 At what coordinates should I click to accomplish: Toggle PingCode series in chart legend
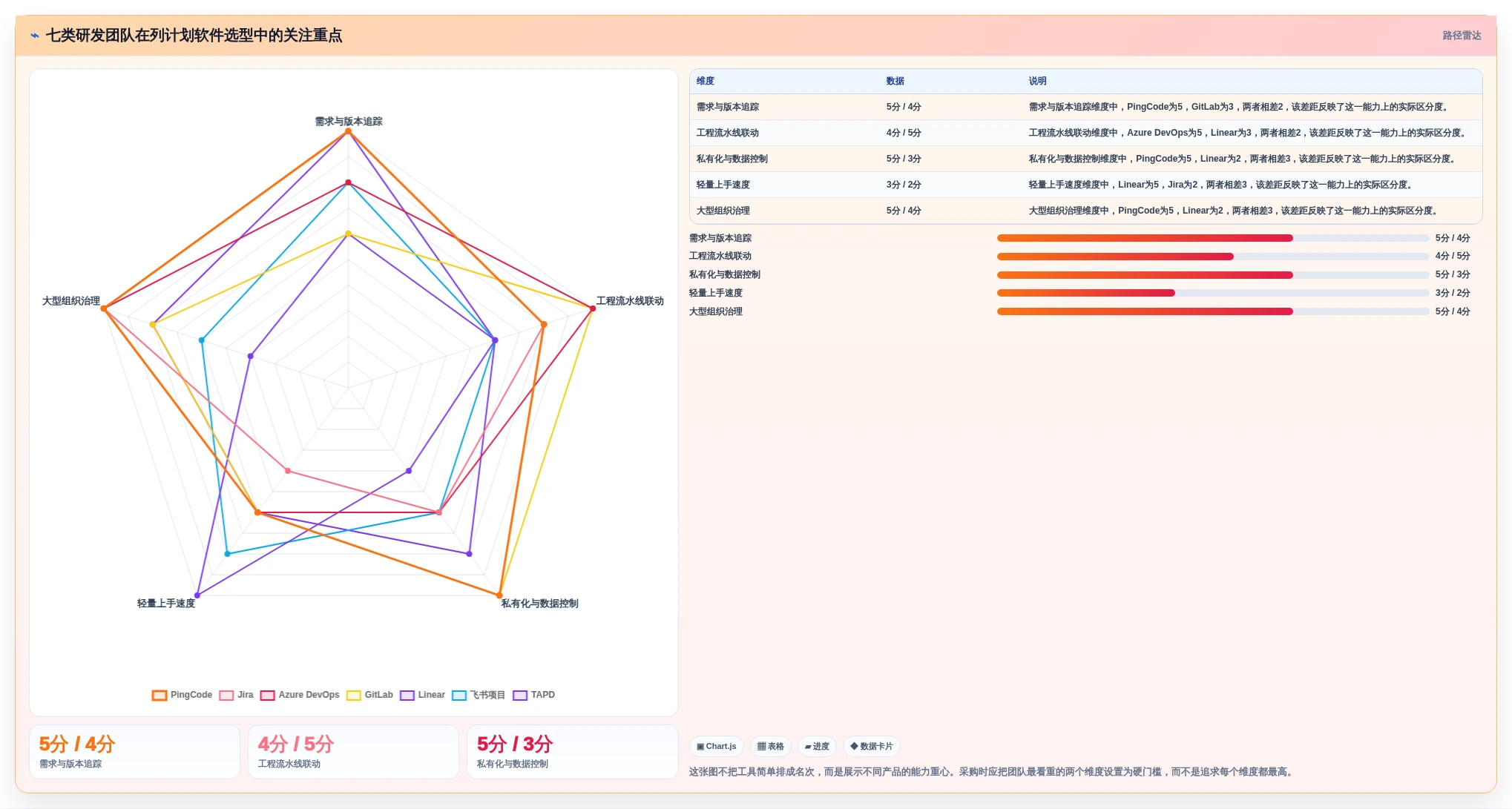(182, 695)
